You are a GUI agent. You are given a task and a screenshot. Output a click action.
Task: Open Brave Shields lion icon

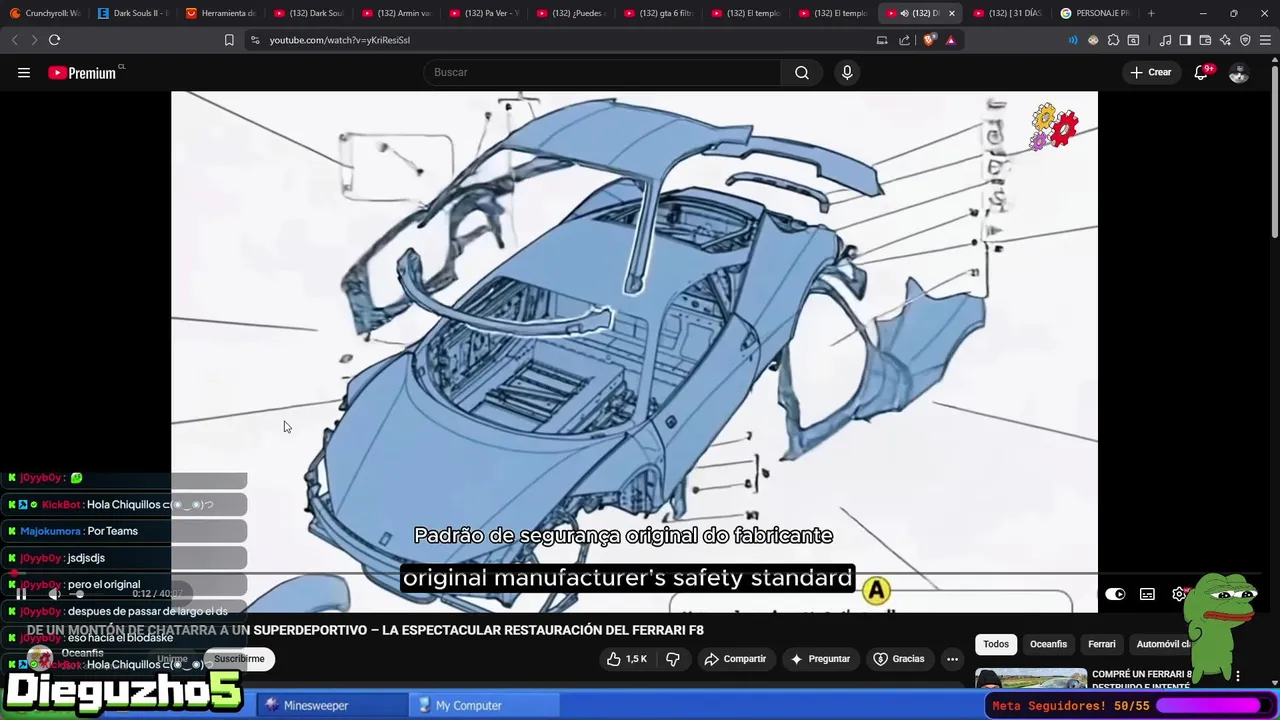(x=930, y=40)
